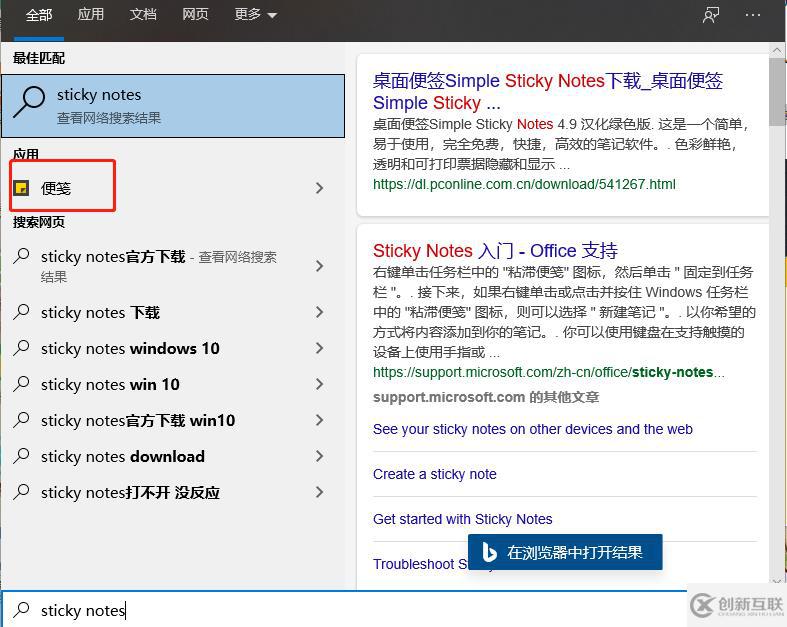The image size is (787, 627).
Task: Select 'sticky notes download' suggestion text
Action: [122, 456]
